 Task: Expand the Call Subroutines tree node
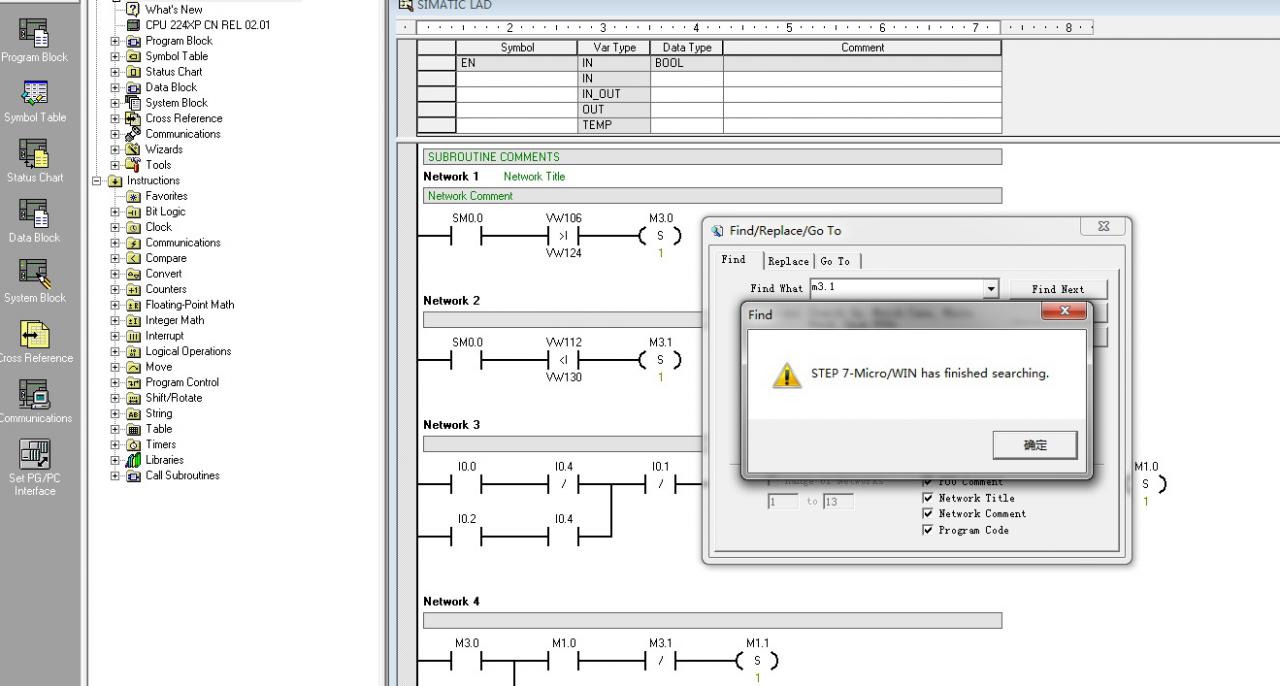click(x=115, y=475)
